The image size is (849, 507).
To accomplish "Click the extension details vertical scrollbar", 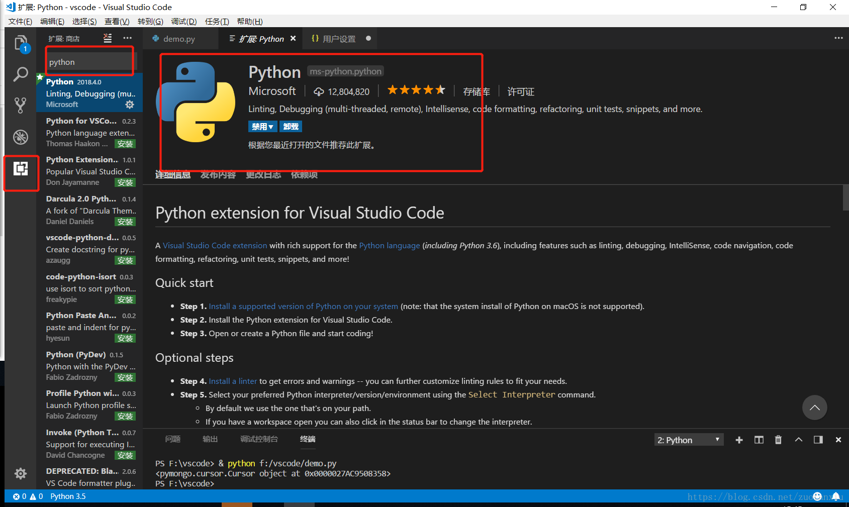I will 846,197.
